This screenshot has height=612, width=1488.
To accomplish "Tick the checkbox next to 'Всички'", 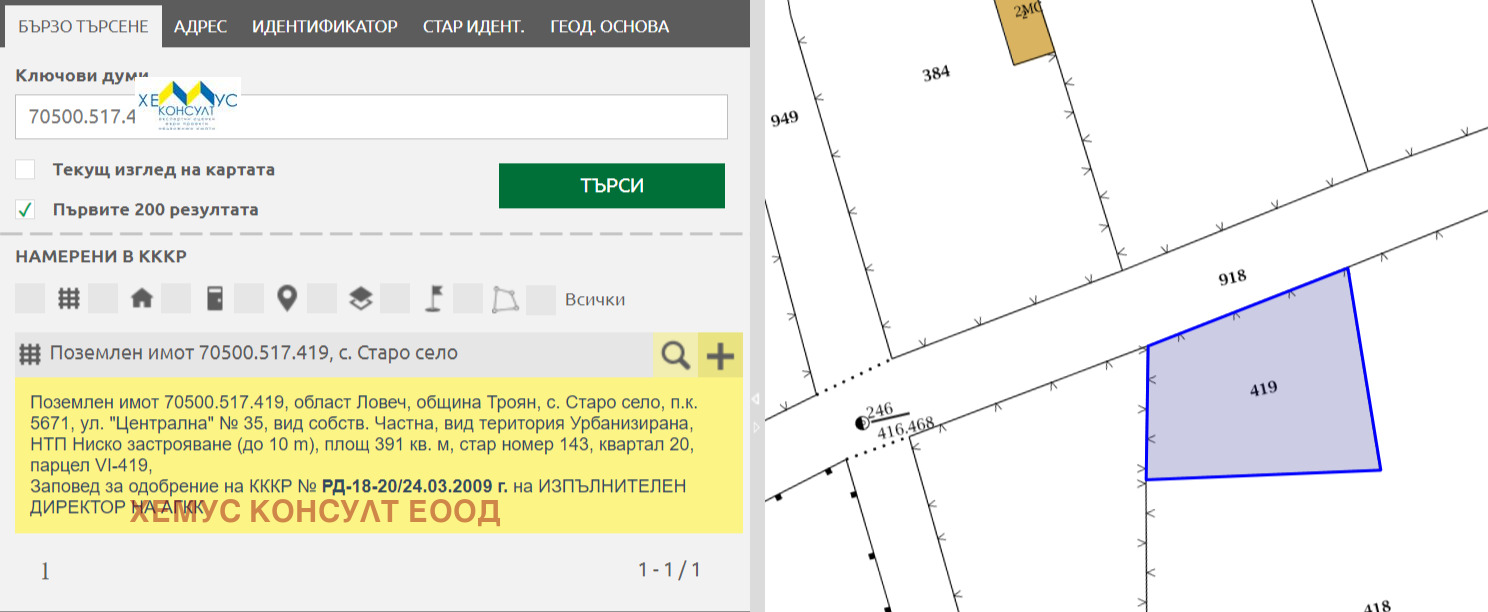I will click(541, 299).
